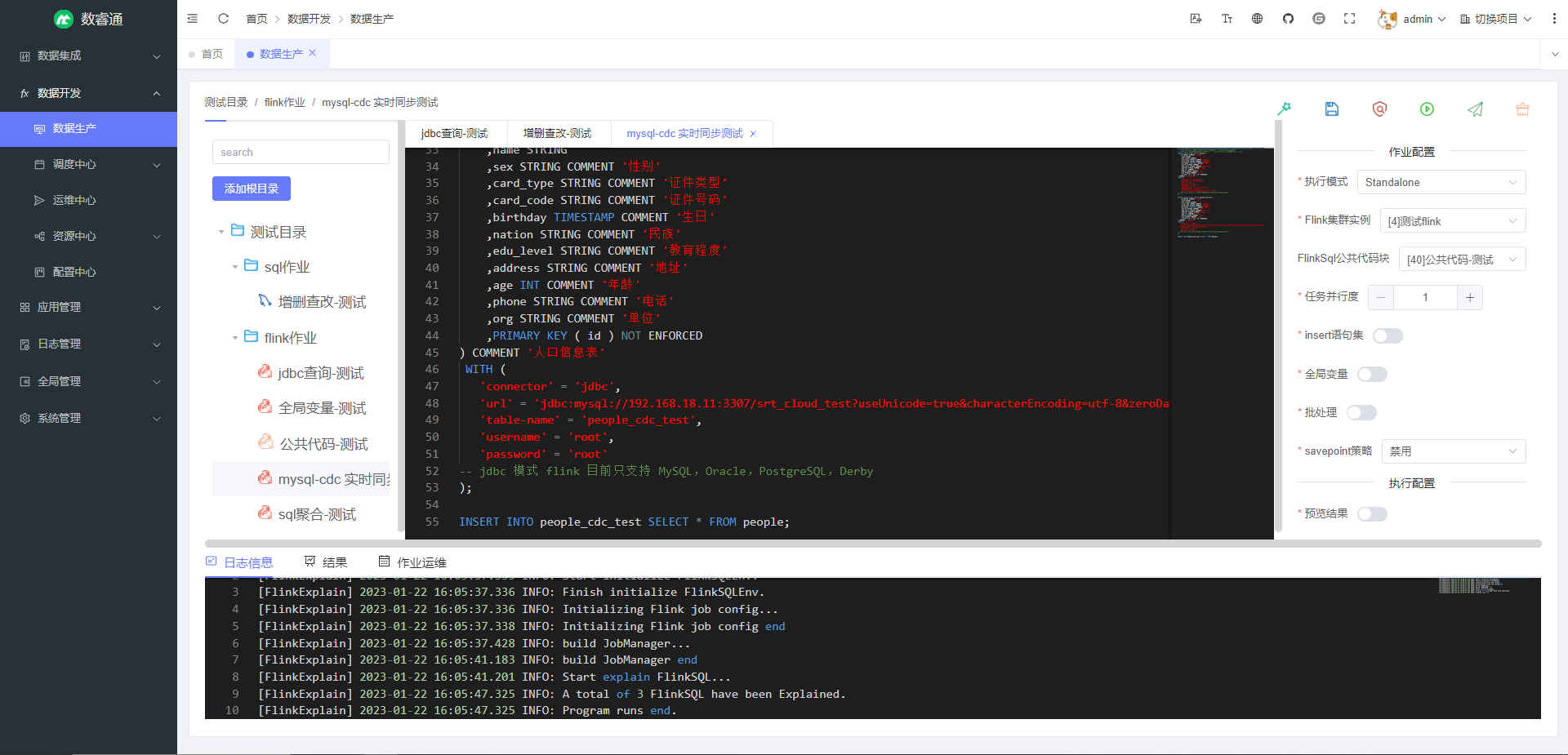Open the jdbc查询-测试 job in tree

pos(320,373)
